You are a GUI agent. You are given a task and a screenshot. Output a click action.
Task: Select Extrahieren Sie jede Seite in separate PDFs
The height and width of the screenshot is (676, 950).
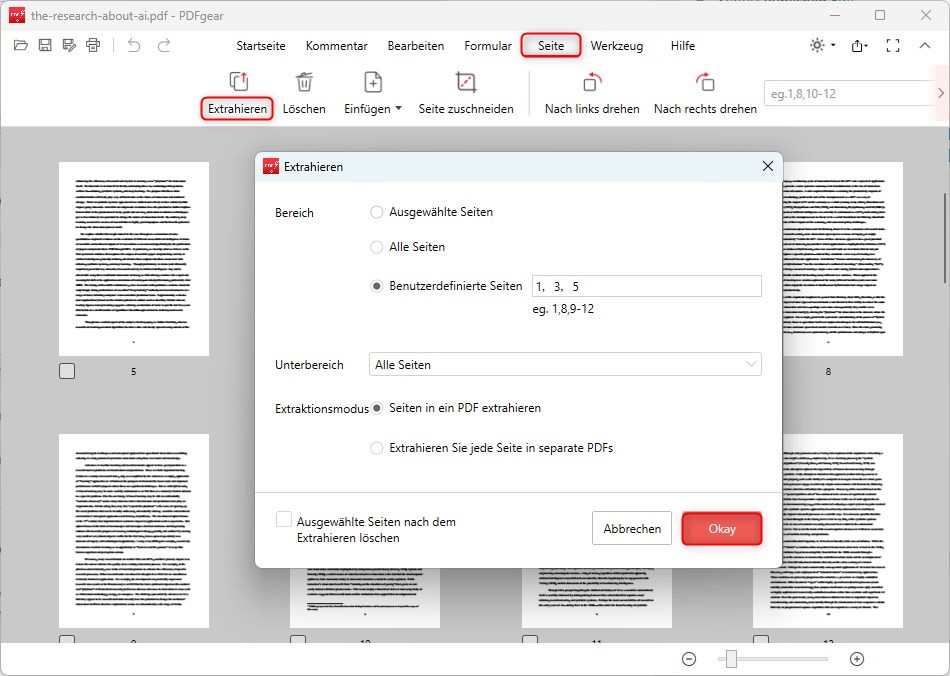click(376, 448)
